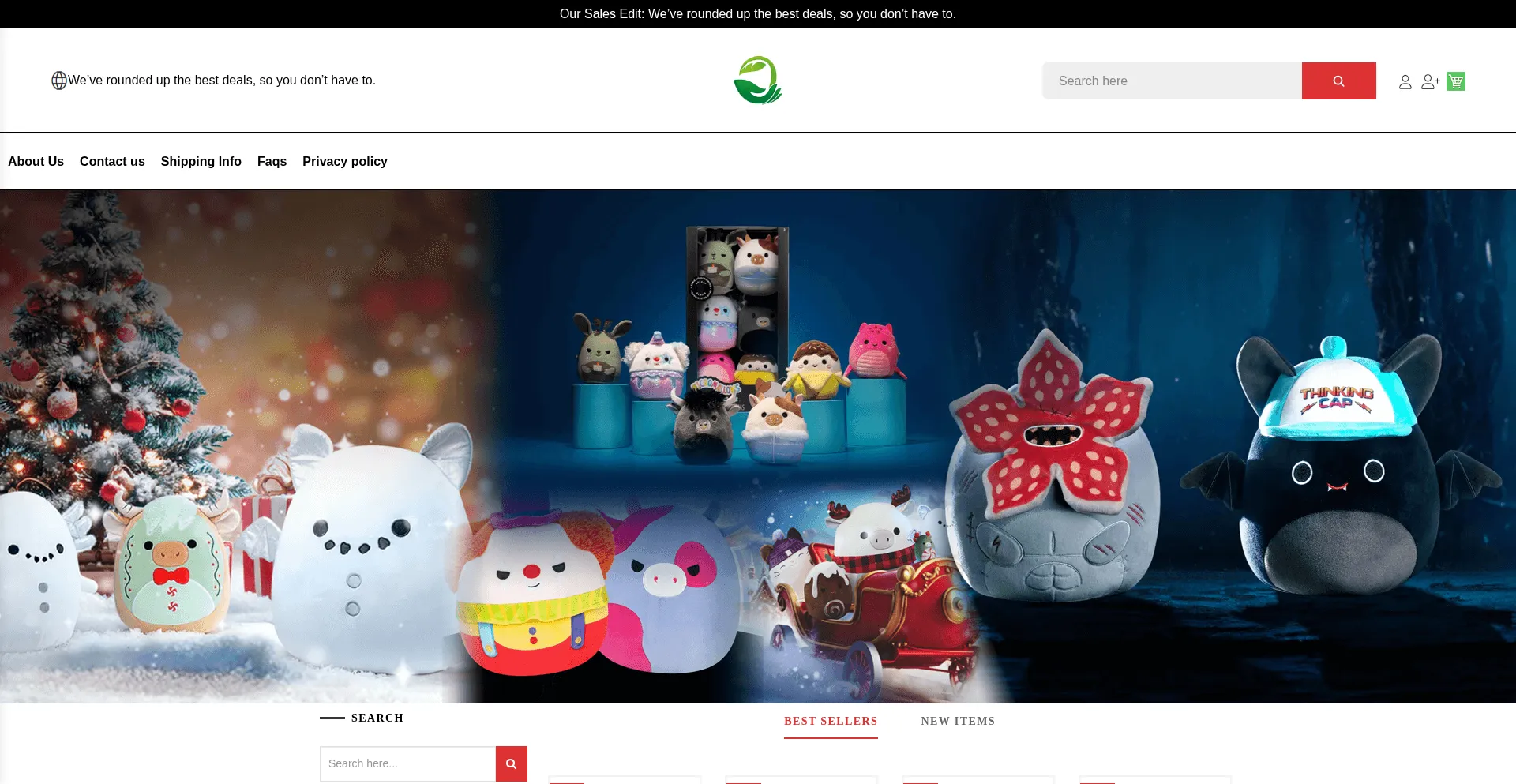The width and height of the screenshot is (1516, 784).
Task: Open the user account icon
Action: 1405,81
